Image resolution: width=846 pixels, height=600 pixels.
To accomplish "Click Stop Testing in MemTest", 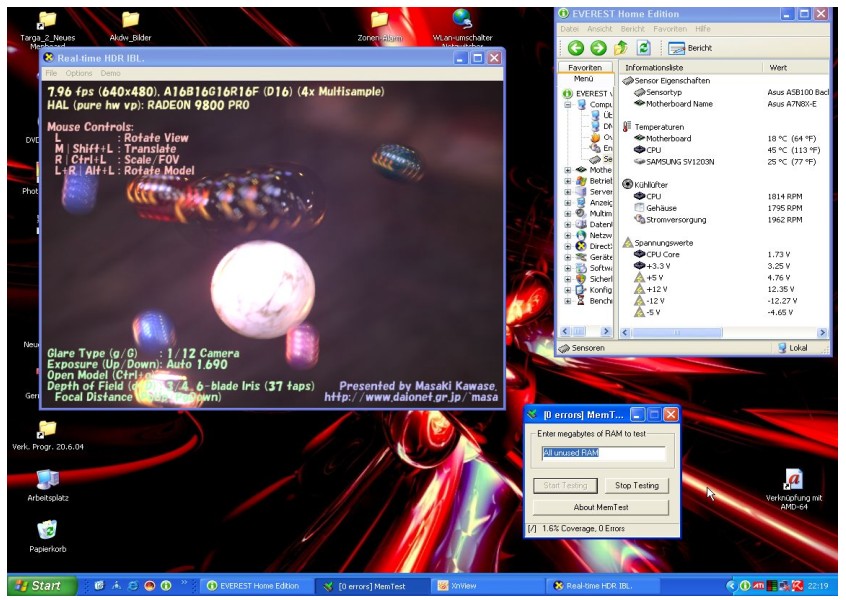I will tap(637, 486).
